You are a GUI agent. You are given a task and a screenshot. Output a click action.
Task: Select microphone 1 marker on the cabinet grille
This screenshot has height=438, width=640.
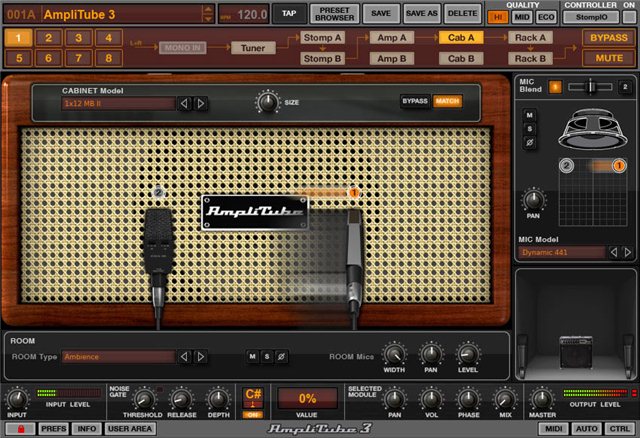pyautogui.click(x=354, y=192)
